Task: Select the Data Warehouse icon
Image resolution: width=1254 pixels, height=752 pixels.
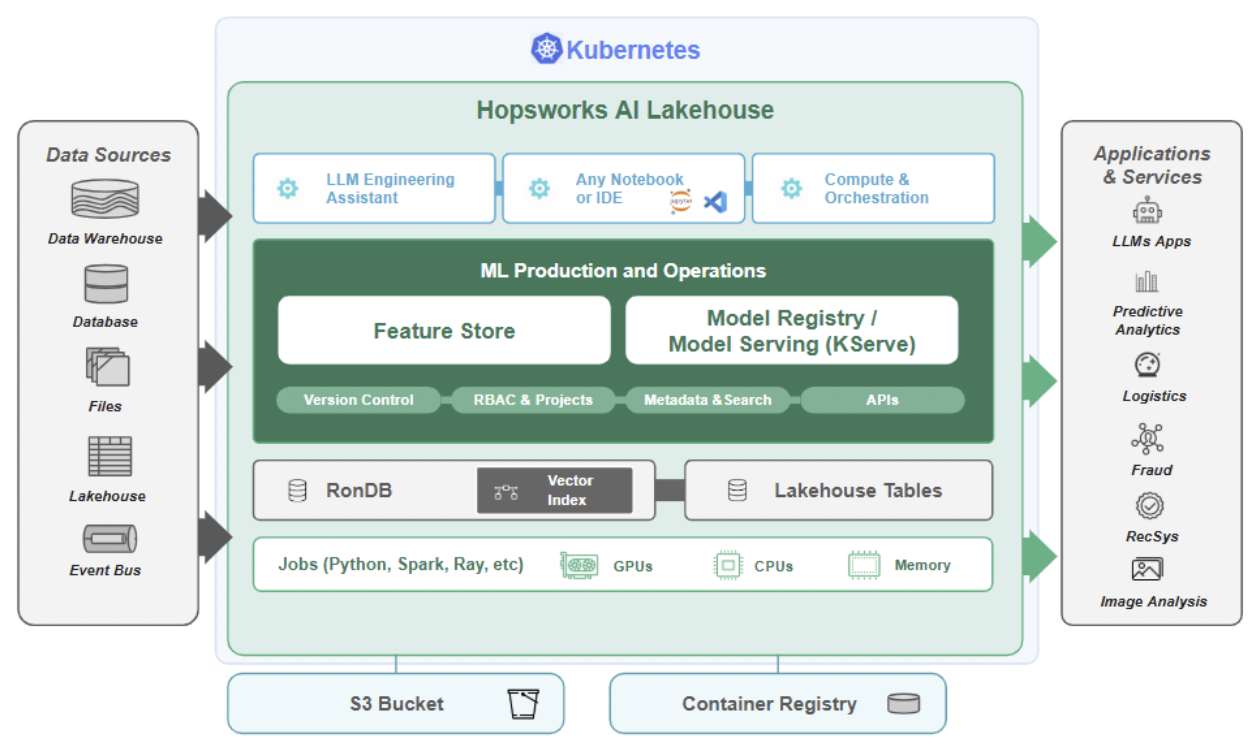Action: tap(105, 199)
